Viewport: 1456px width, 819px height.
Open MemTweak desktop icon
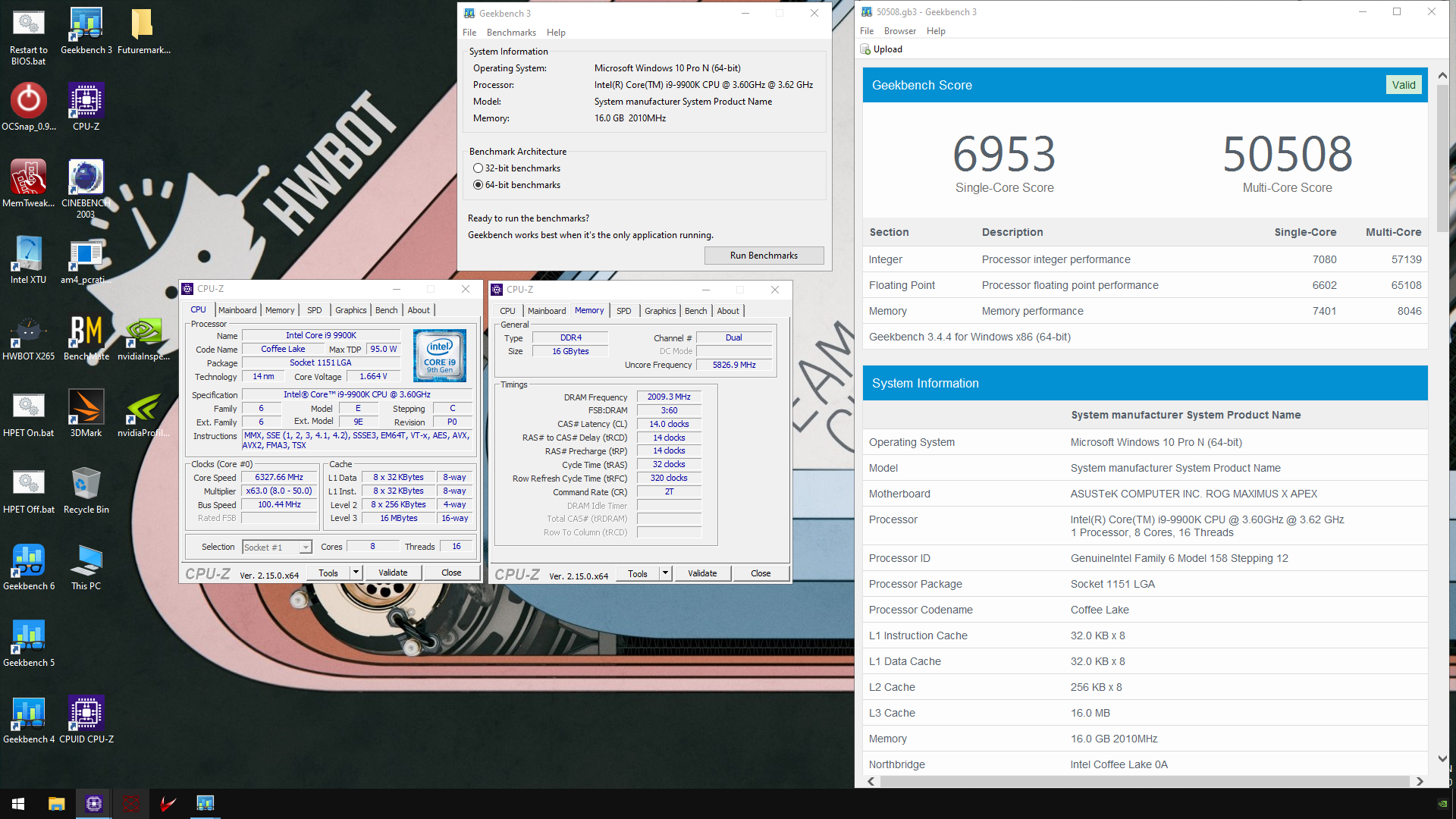28,184
